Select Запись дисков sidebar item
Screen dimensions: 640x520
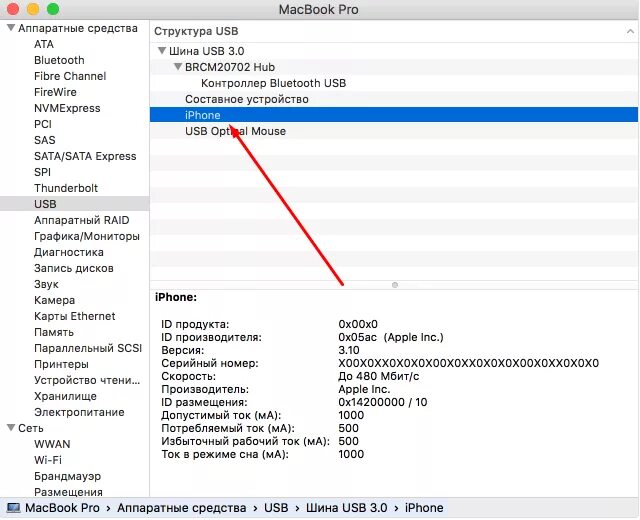point(73,268)
